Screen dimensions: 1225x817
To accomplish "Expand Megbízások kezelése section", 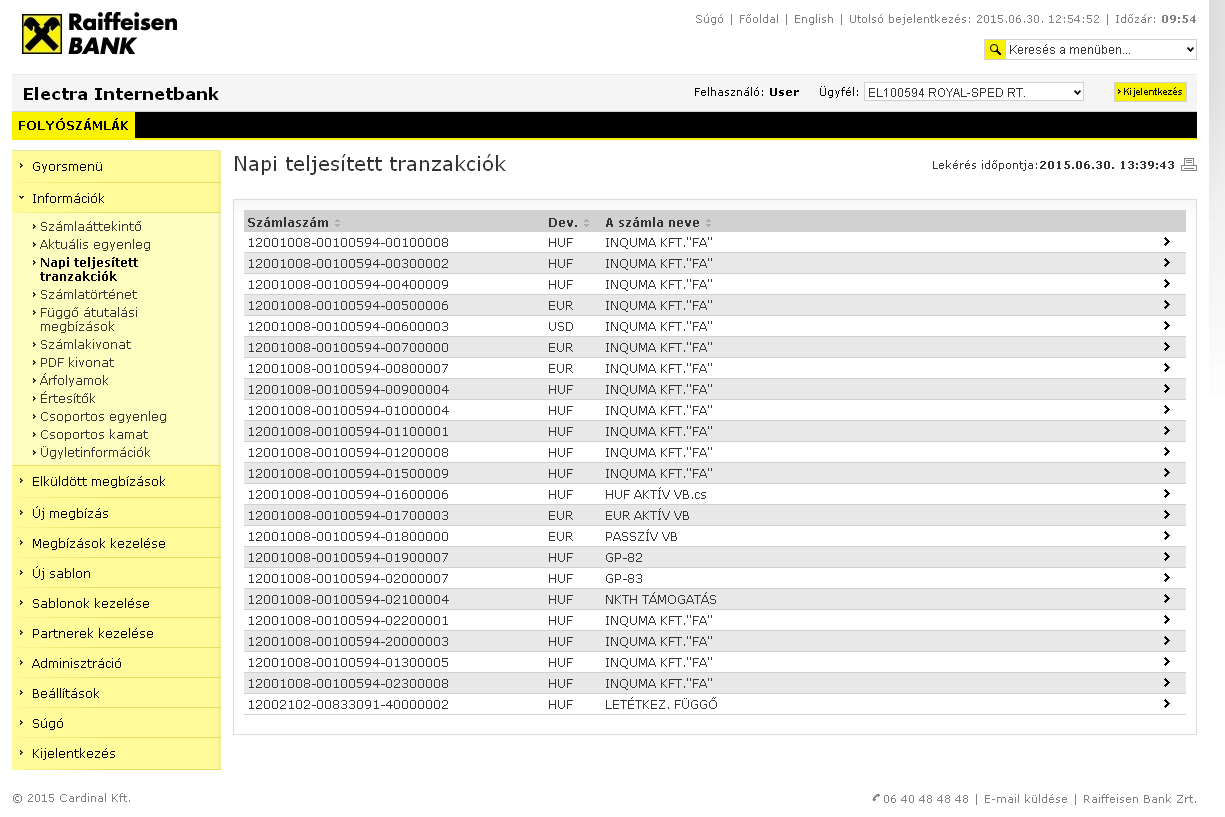I will coord(116,543).
